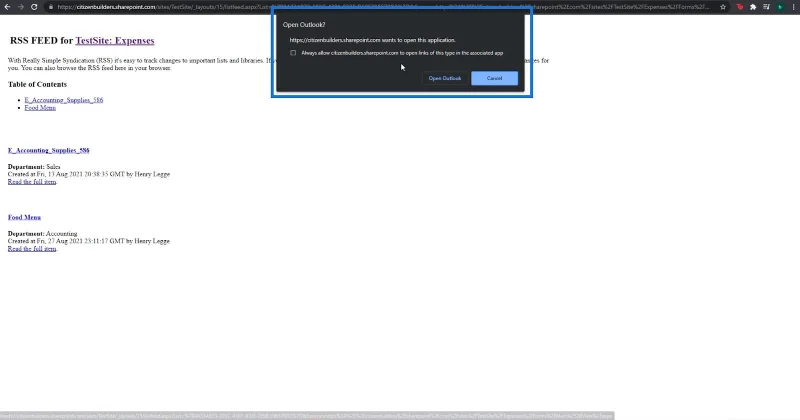
Task: Go back using browser back arrow
Action: point(7,7)
